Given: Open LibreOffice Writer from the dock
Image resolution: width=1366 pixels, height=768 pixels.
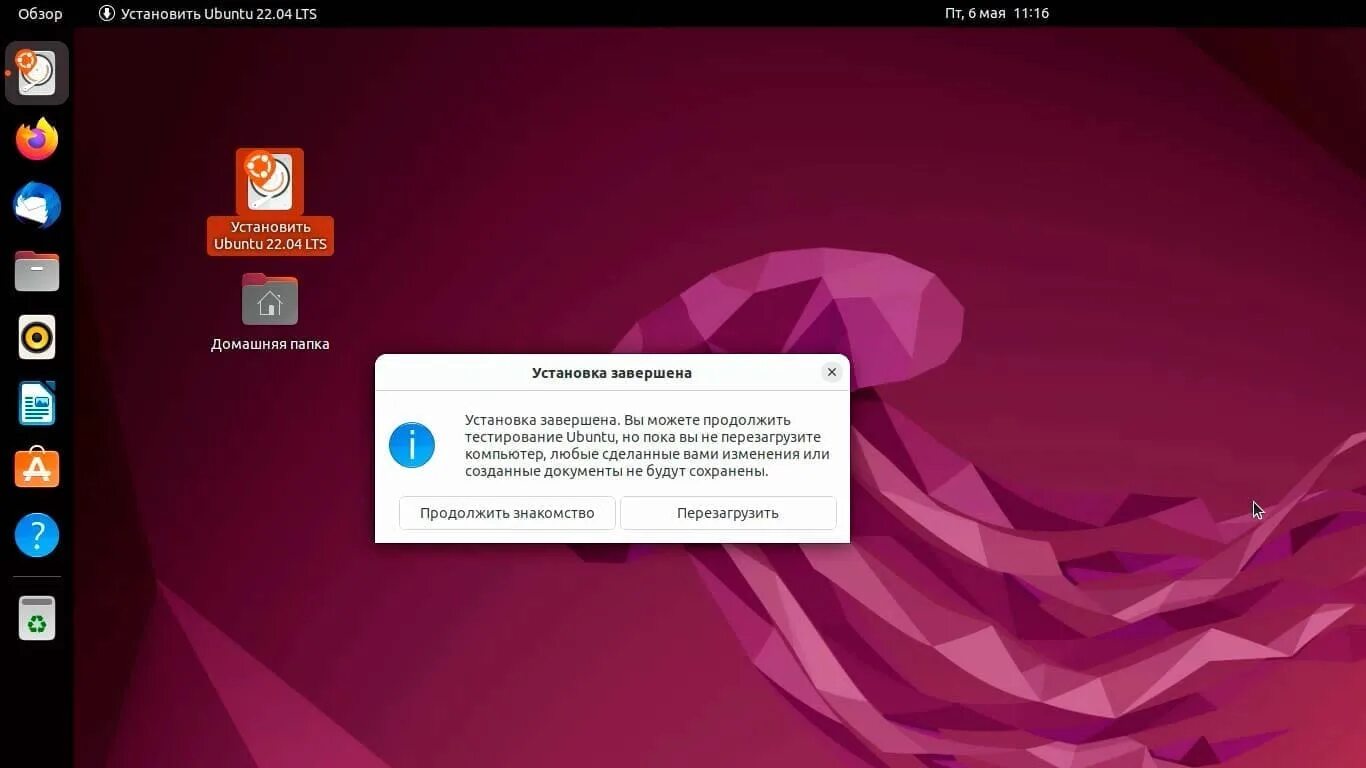Looking at the screenshot, I should tap(37, 403).
